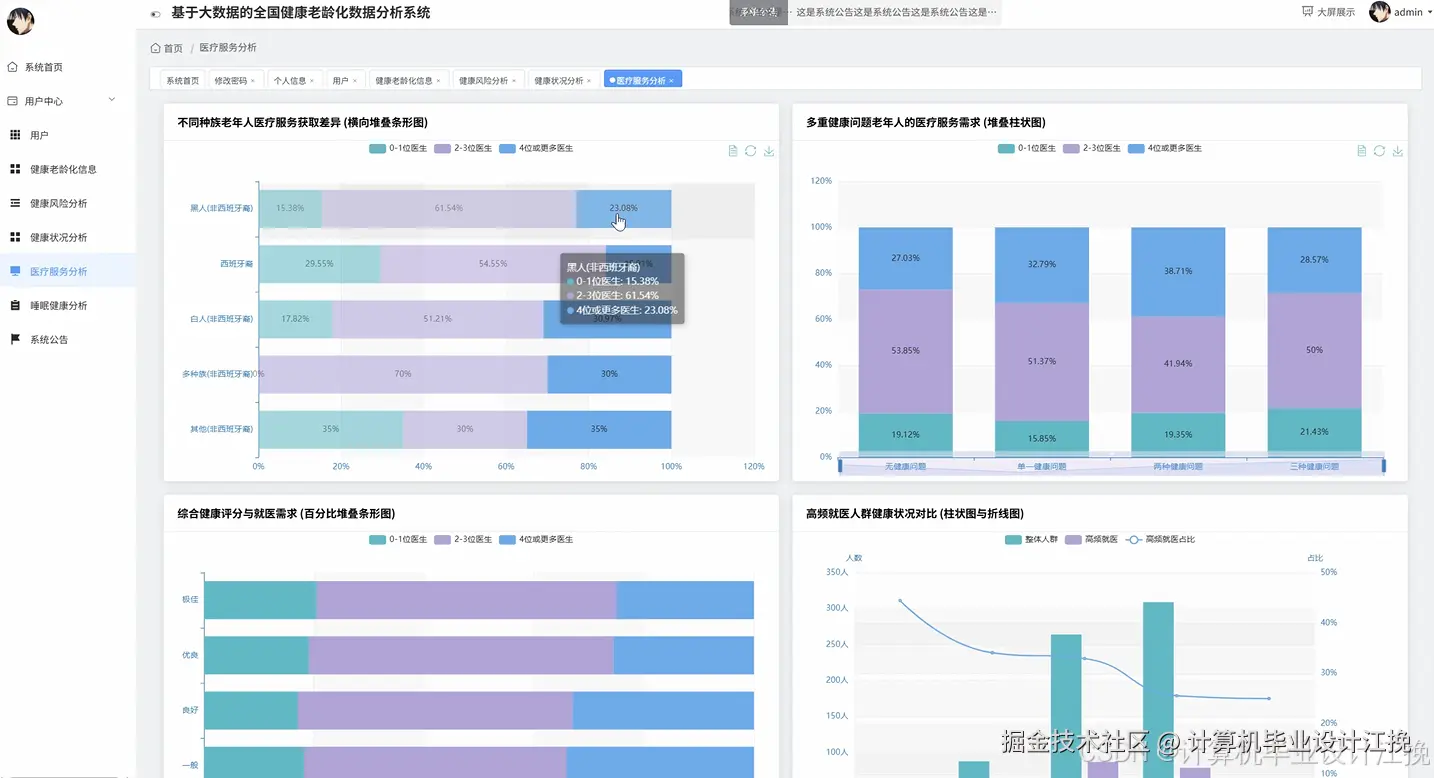
Task: Click the admin avatar in the header
Action: click(x=1380, y=12)
